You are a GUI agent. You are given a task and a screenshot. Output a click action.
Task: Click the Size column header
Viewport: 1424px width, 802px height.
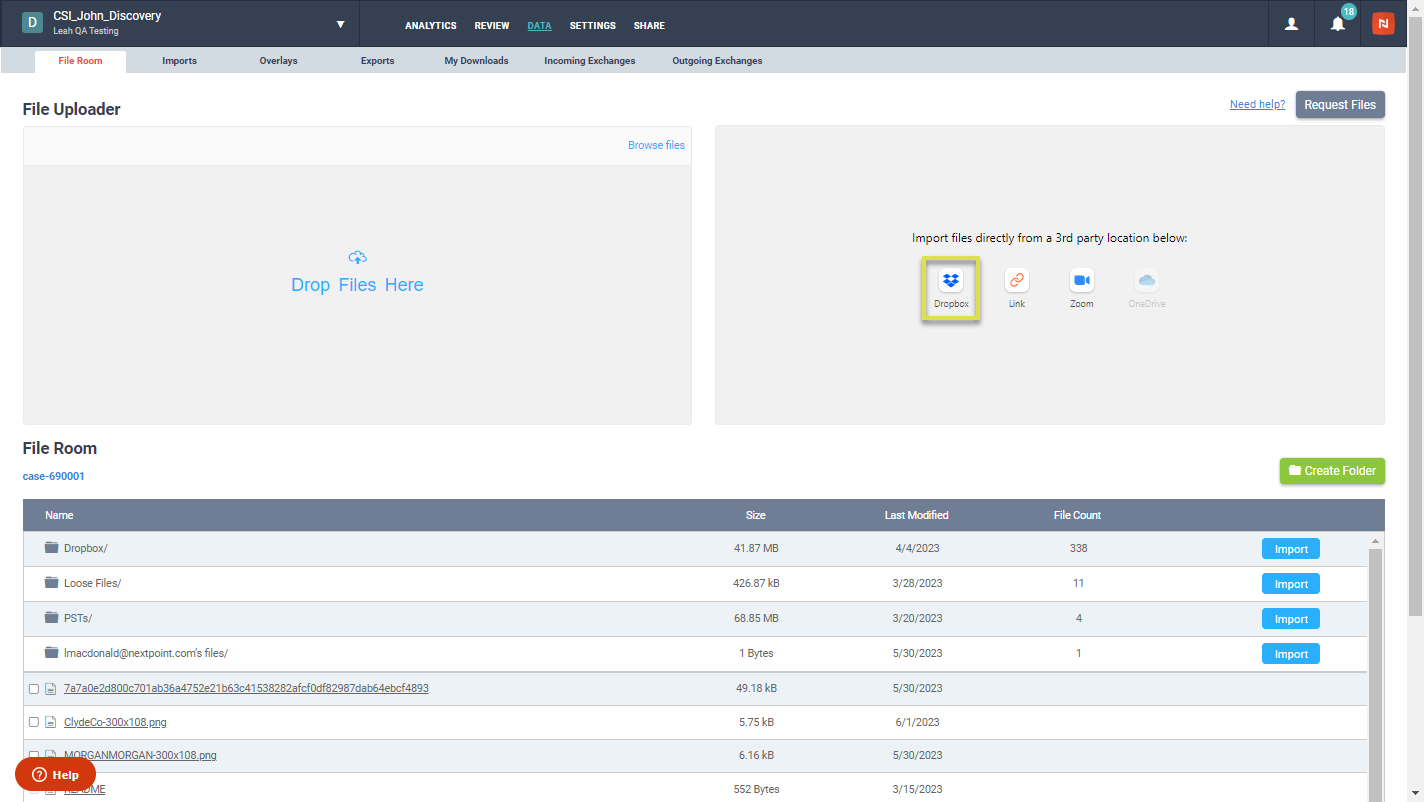756,515
